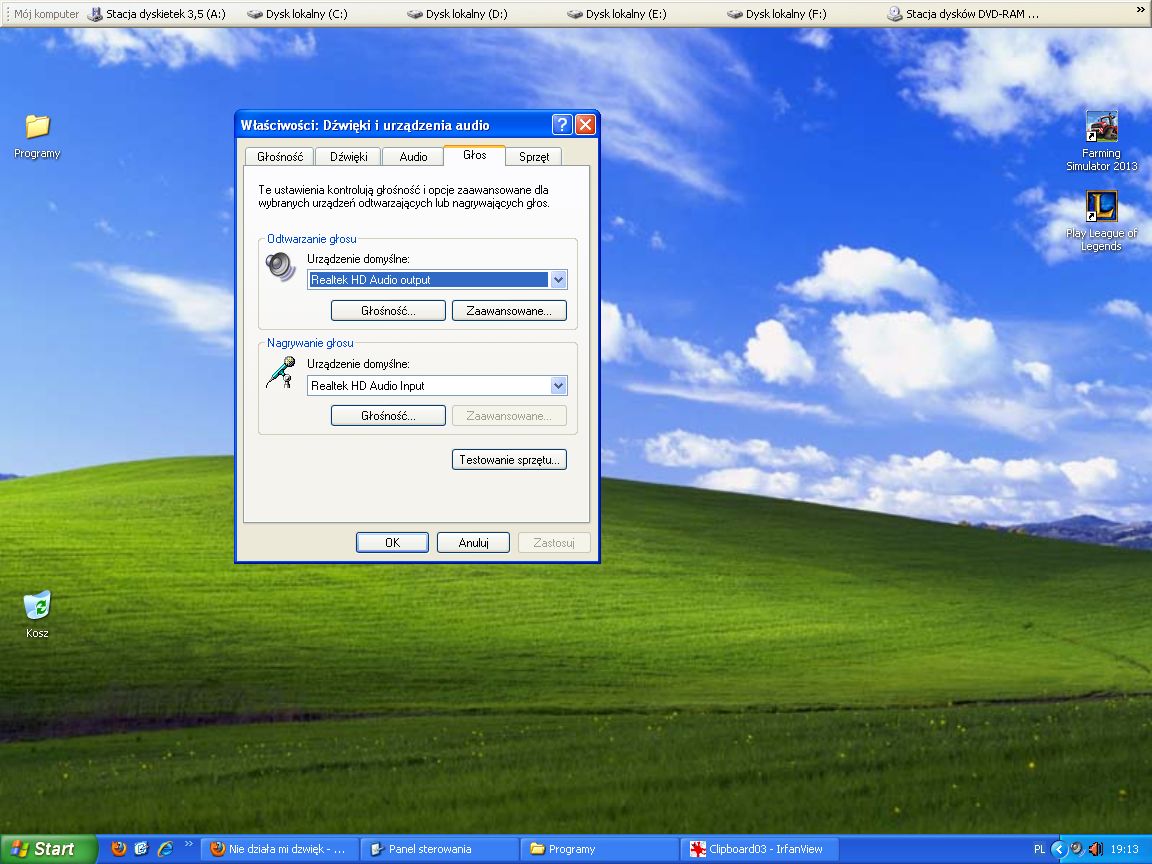Switch to the Dźwięki tab

tap(348, 156)
